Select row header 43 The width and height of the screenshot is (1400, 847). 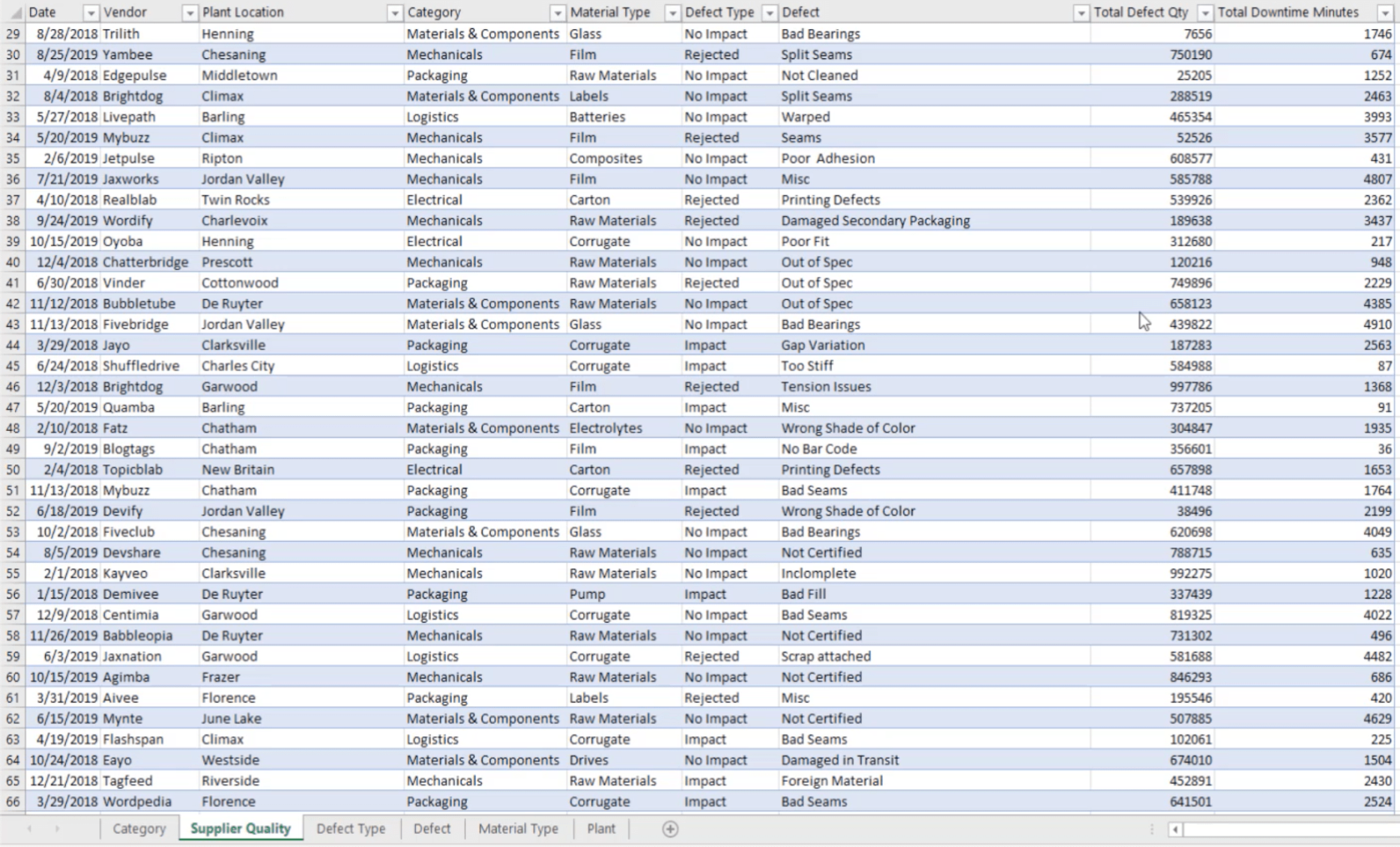(12, 324)
